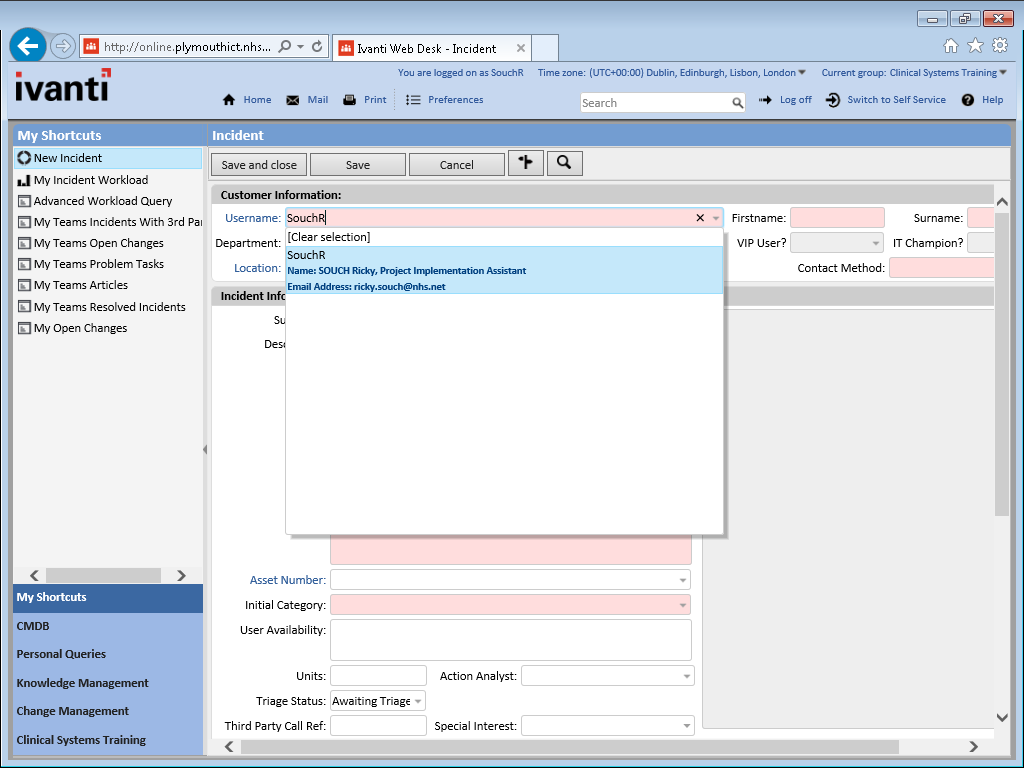Open My Teams Problem Tasks shortcut

[99, 264]
